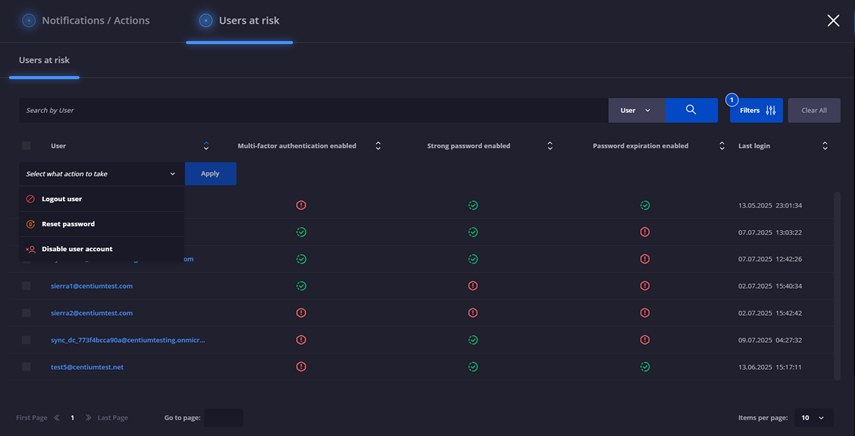The height and width of the screenshot is (436, 855).
Task: Select the Users at risk sub-tab
Action: click(x=44, y=60)
